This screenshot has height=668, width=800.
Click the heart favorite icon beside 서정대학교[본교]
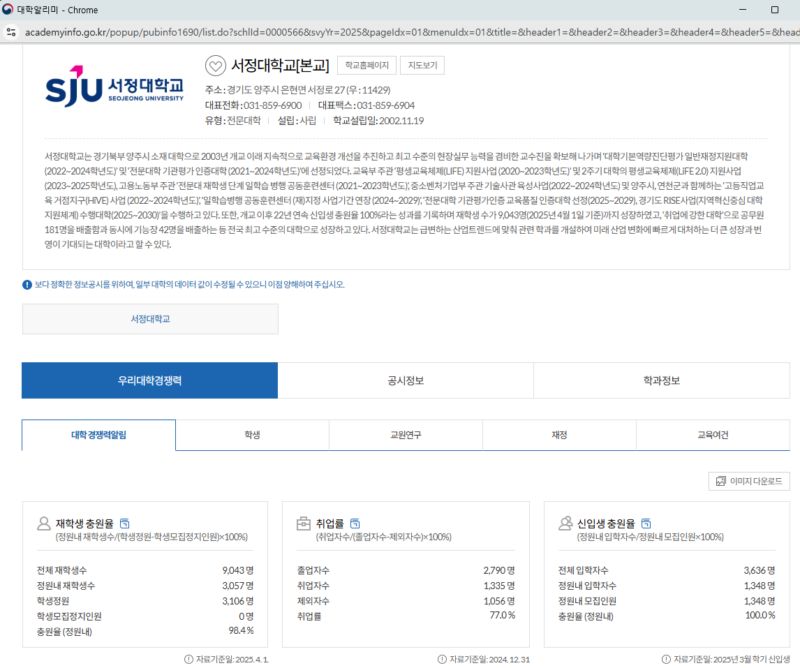pyautogui.click(x=215, y=65)
